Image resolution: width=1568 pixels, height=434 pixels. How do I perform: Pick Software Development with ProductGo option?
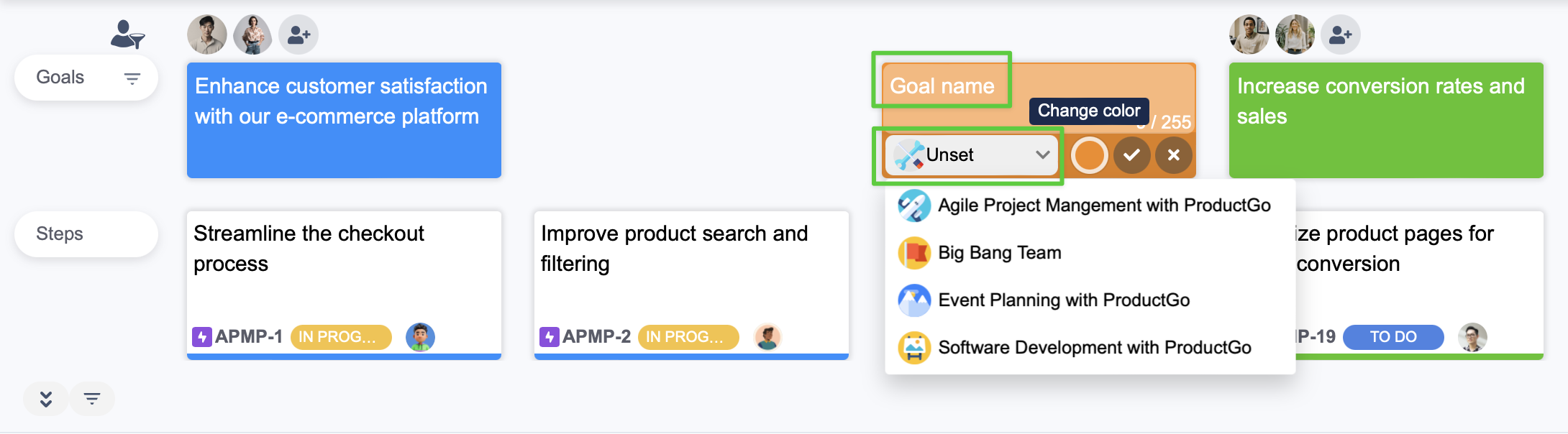(x=1094, y=348)
